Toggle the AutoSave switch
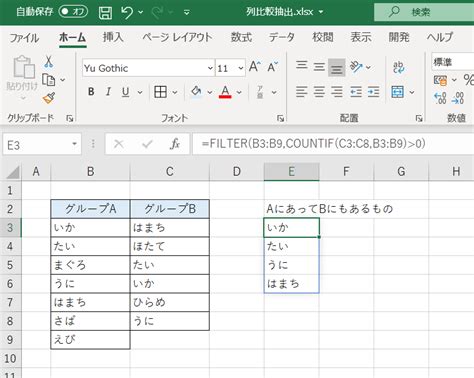 (73, 12)
